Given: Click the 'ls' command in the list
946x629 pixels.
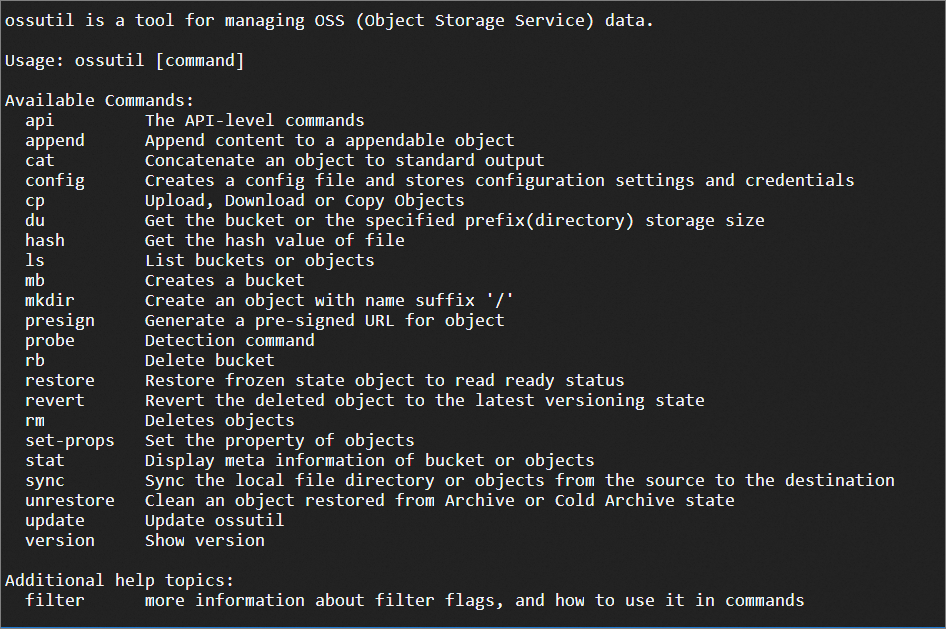Looking at the screenshot, I should (x=35, y=260).
